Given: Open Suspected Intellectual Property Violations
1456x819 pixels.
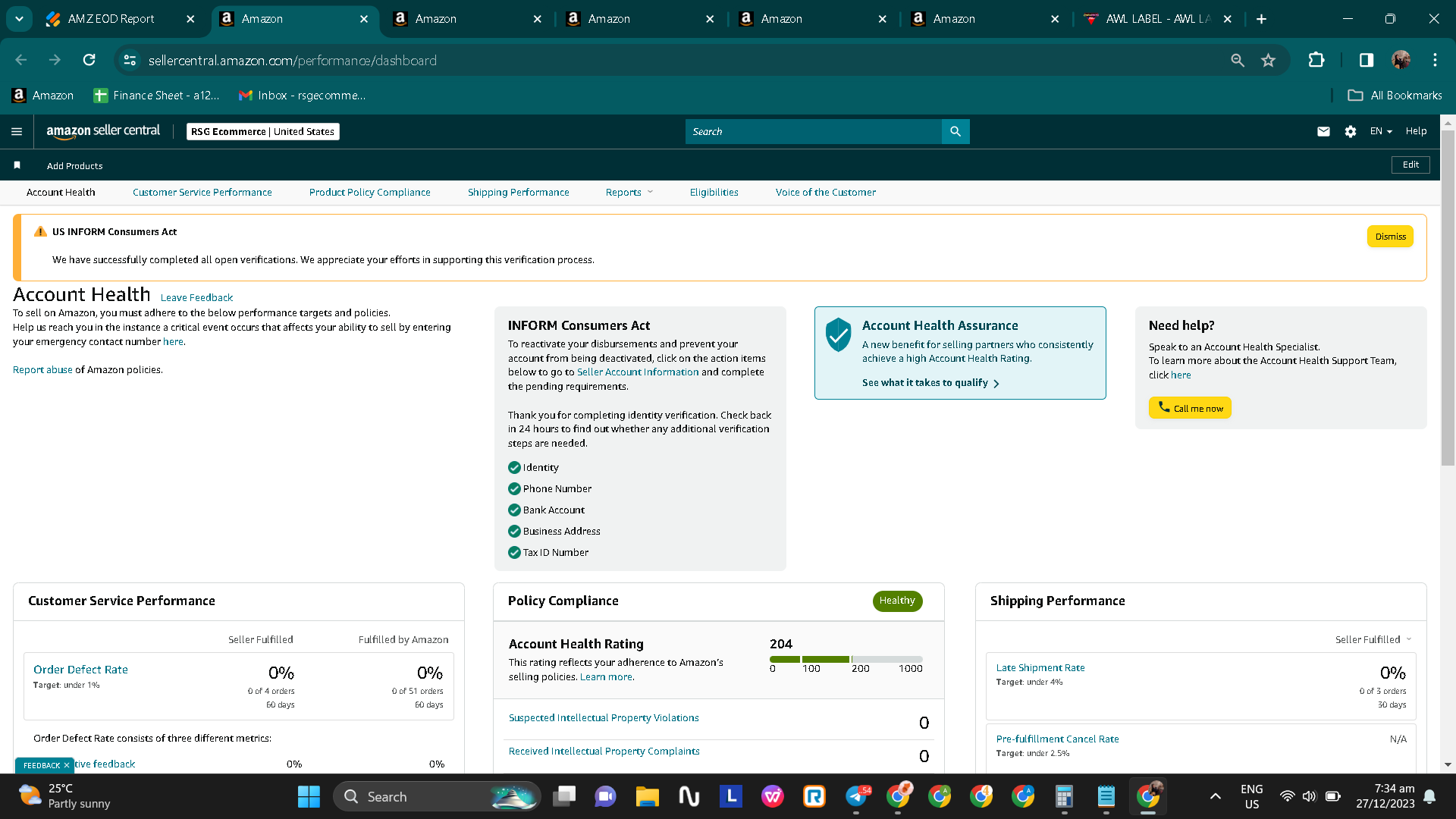Looking at the screenshot, I should (604, 718).
